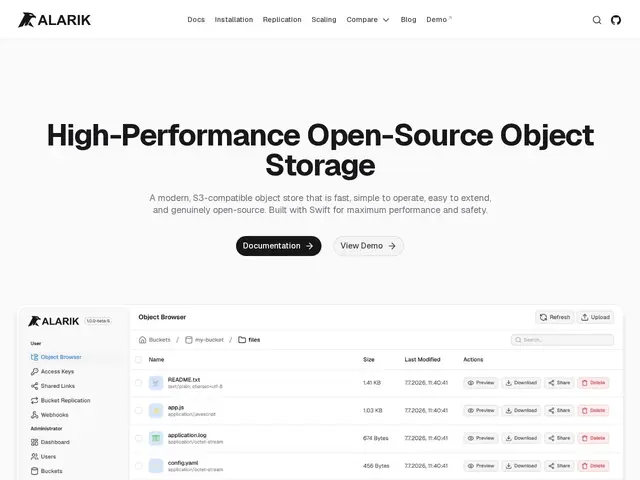Click the Bucket Replication arrows icon
This screenshot has height=480, width=640.
35,400
